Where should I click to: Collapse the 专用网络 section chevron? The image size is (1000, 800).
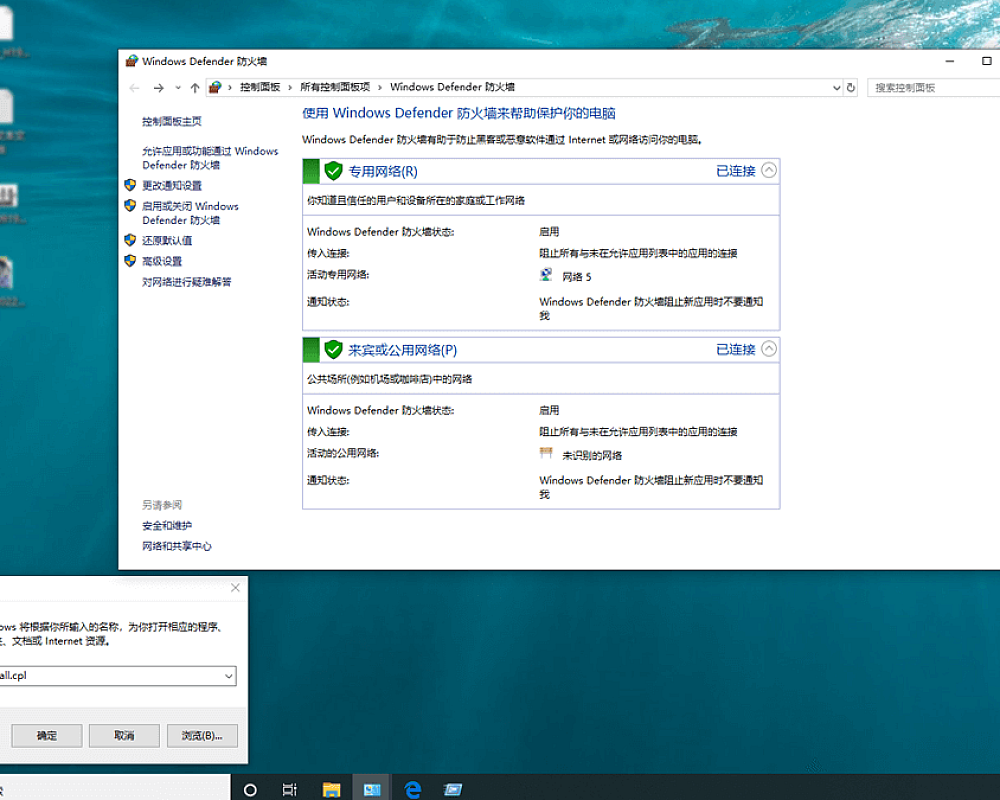pos(768,170)
